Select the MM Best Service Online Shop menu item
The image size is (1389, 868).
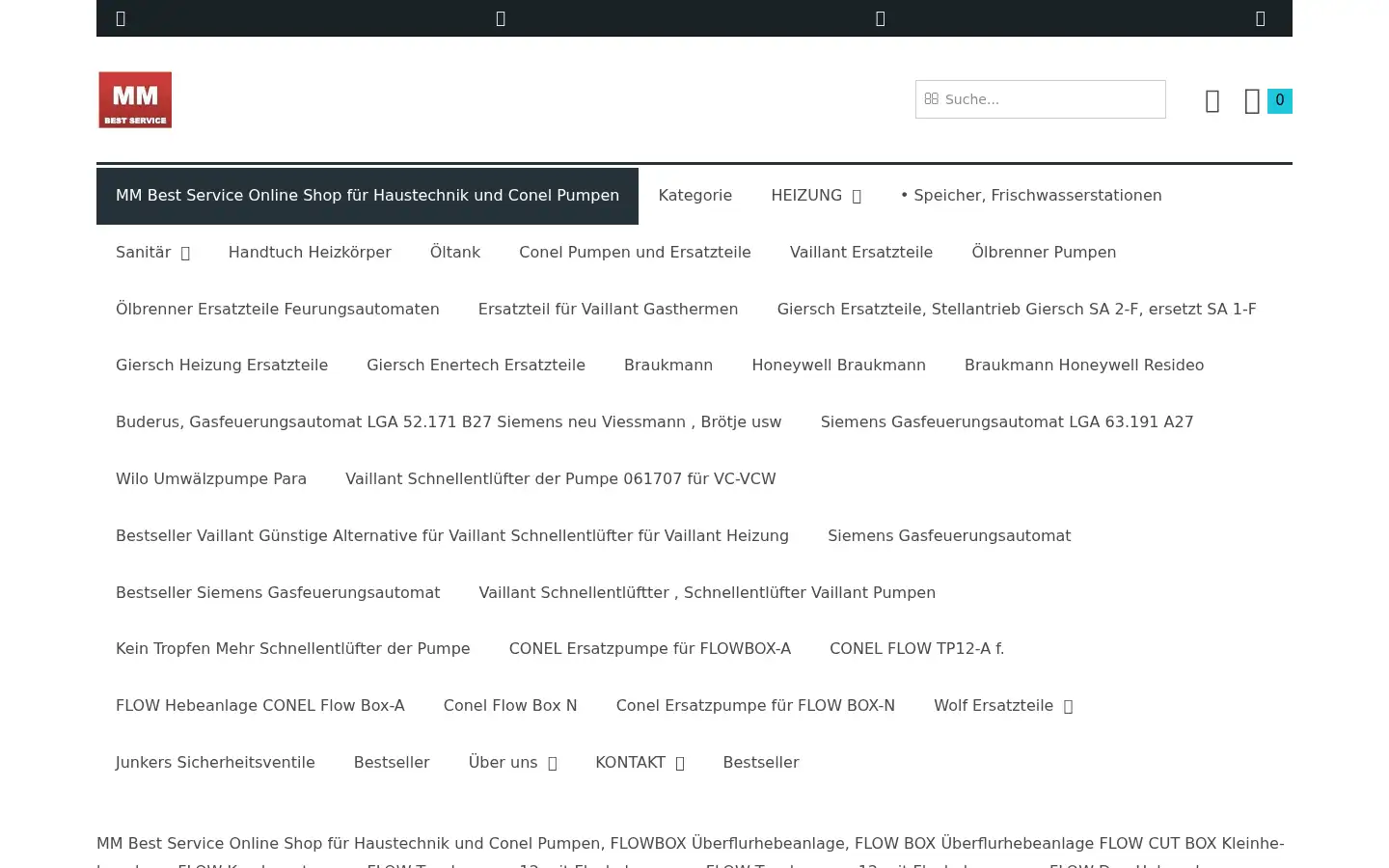click(368, 196)
